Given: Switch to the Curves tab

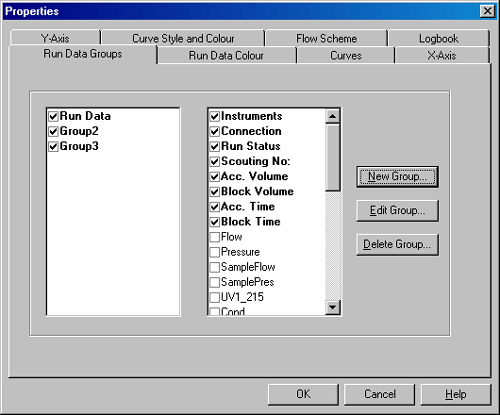Looking at the screenshot, I should (346, 55).
